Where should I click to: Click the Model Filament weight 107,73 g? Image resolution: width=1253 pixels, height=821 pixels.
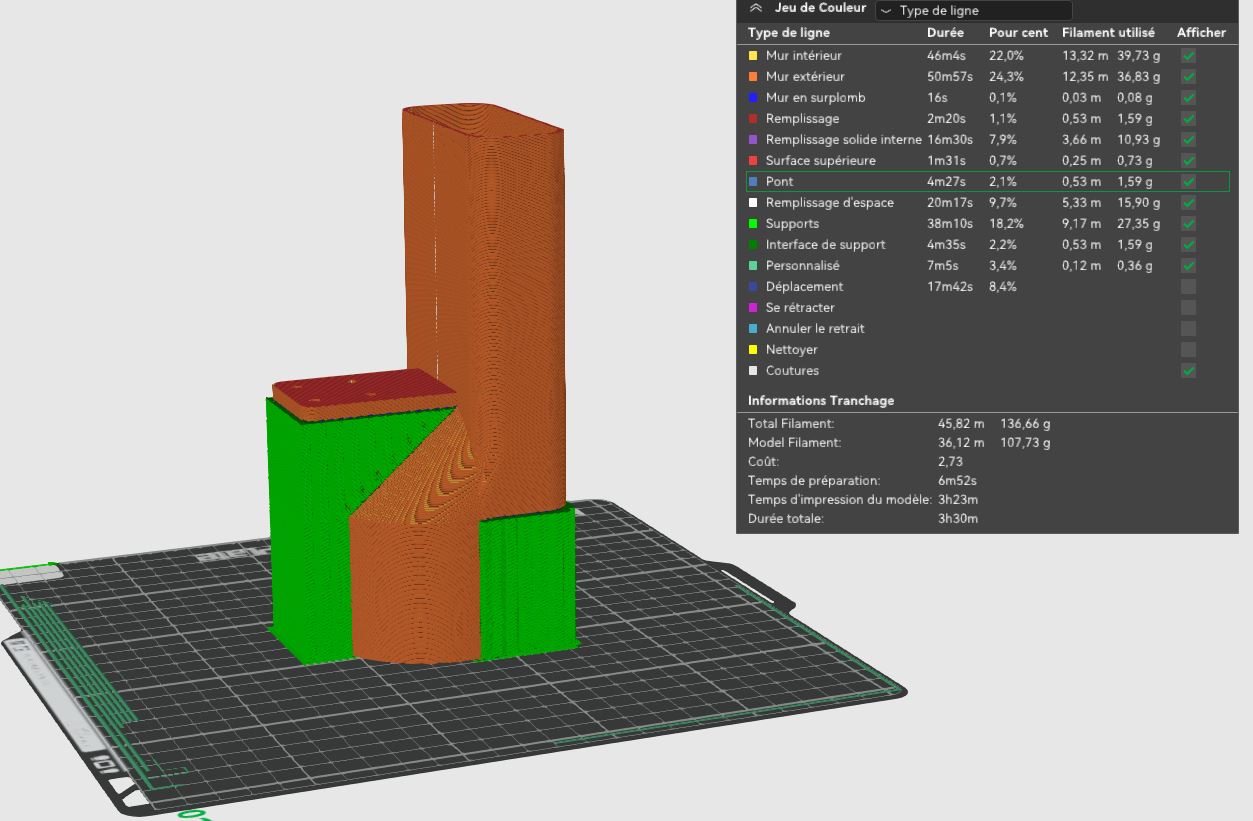coord(1025,443)
